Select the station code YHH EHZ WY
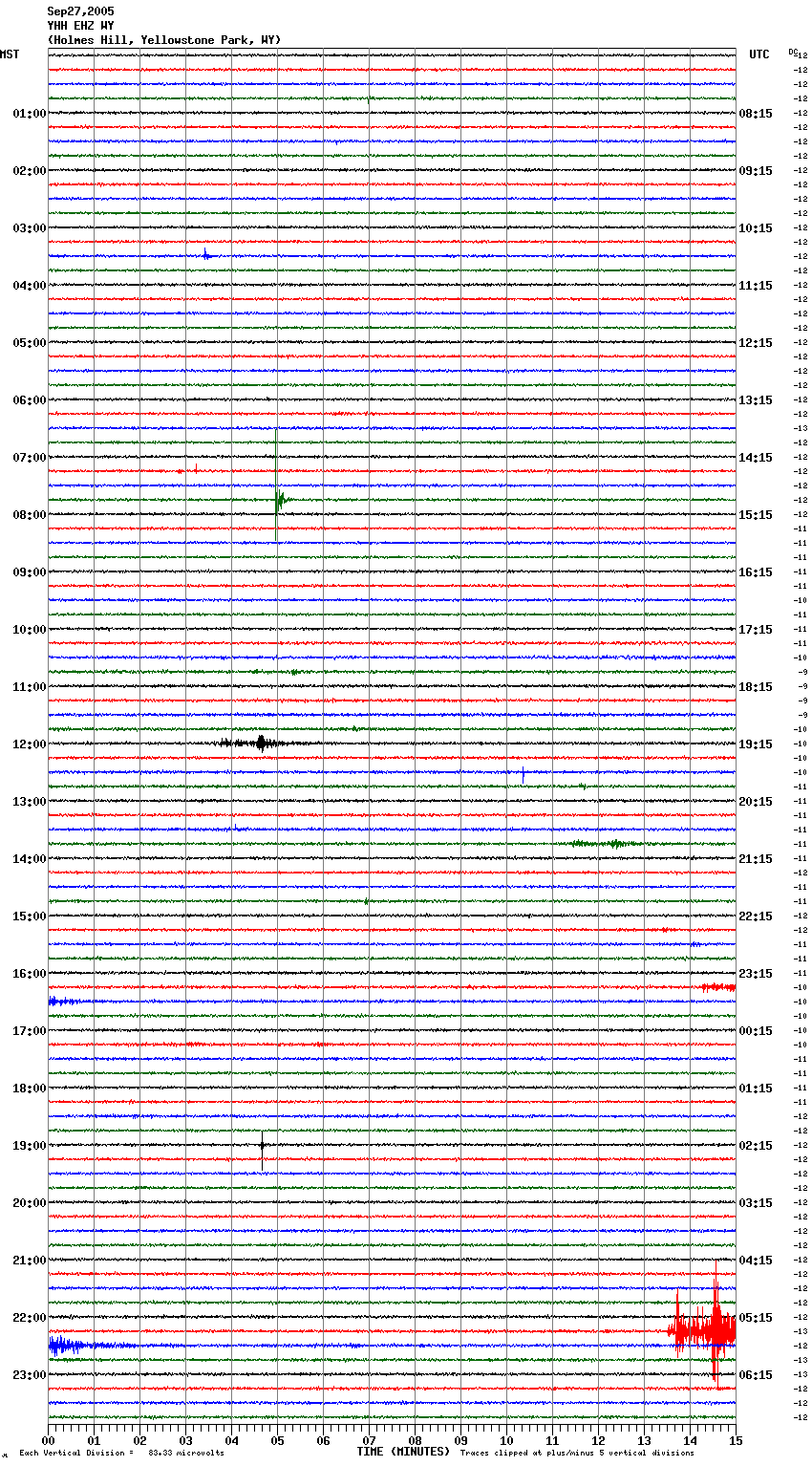812x1466 pixels. (80, 26)
